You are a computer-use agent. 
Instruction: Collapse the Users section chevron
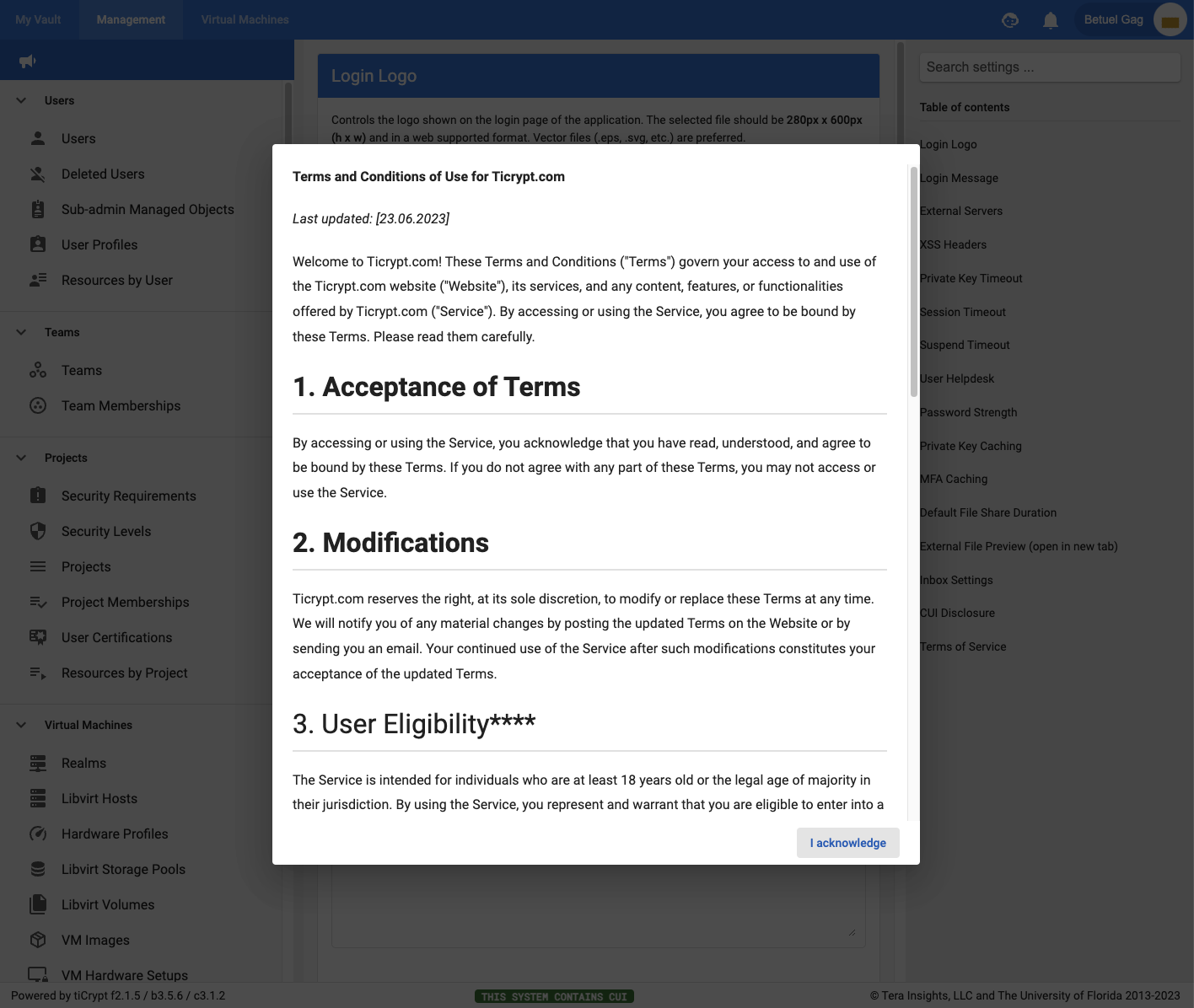click(x=21, y=100)
